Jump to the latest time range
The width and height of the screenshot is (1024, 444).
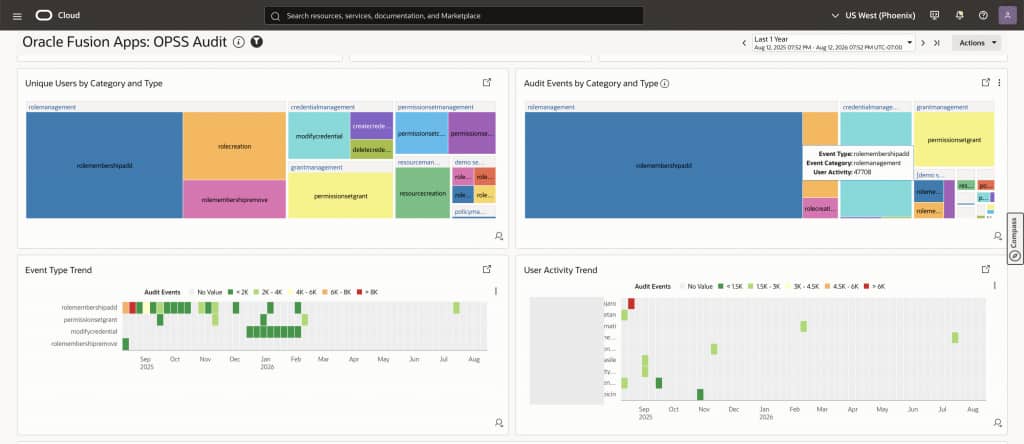(936, 43)
